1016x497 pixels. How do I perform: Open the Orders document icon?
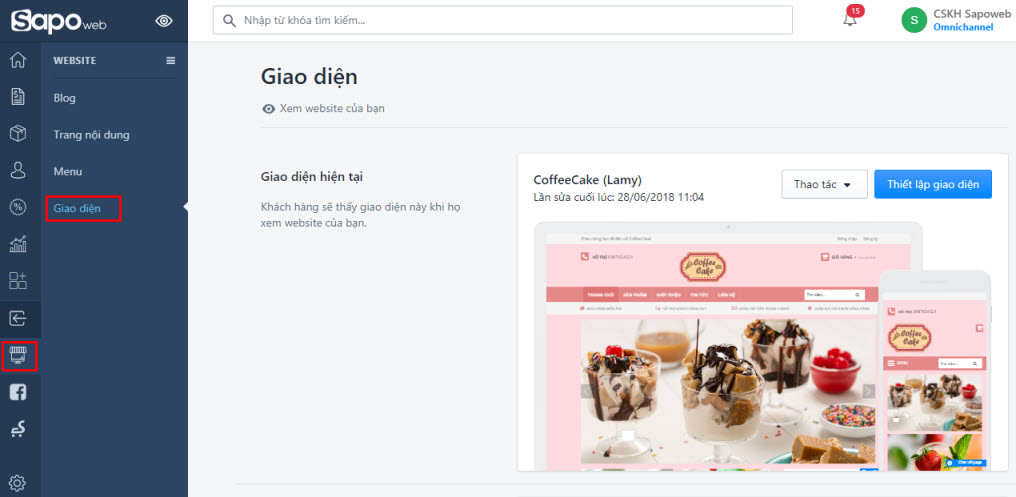[x=18, y=97]
